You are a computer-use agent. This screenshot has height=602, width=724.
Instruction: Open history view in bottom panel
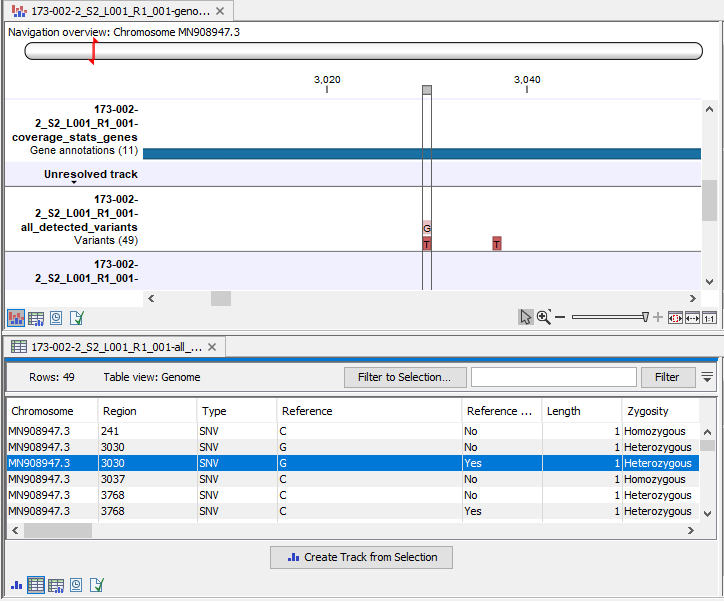[x=76, y=585]
